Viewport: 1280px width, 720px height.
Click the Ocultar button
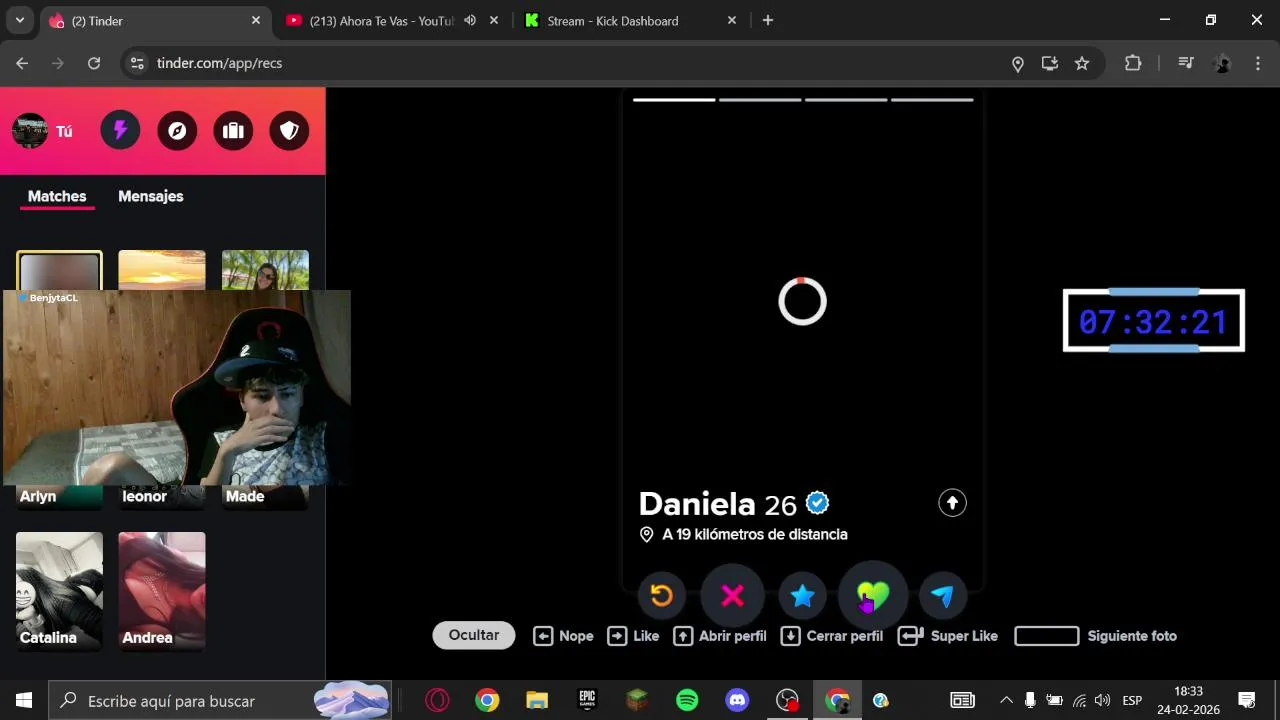click(x=474, y=635)
